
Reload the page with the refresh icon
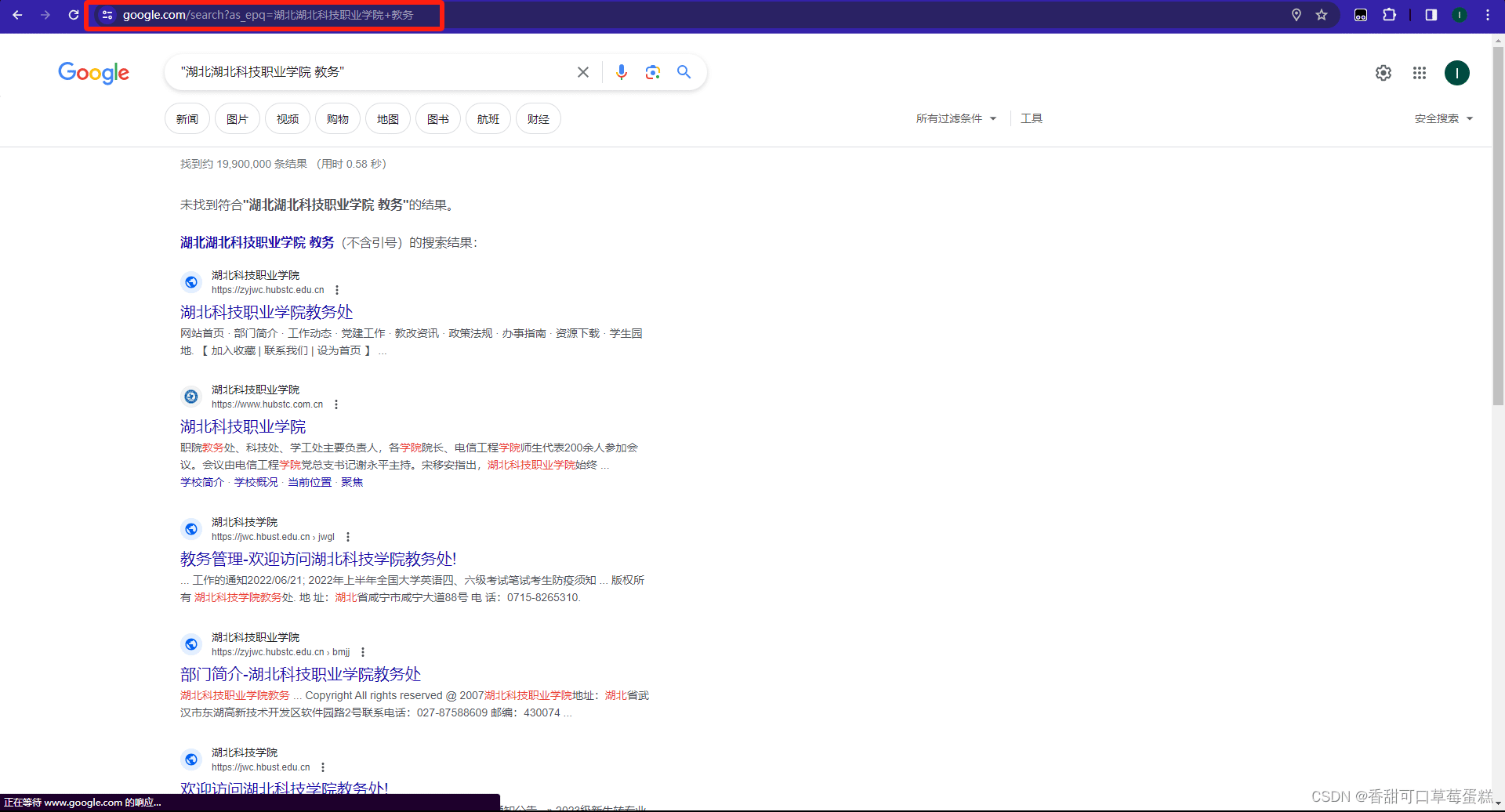pyautogui.click(x=74, y=15)
